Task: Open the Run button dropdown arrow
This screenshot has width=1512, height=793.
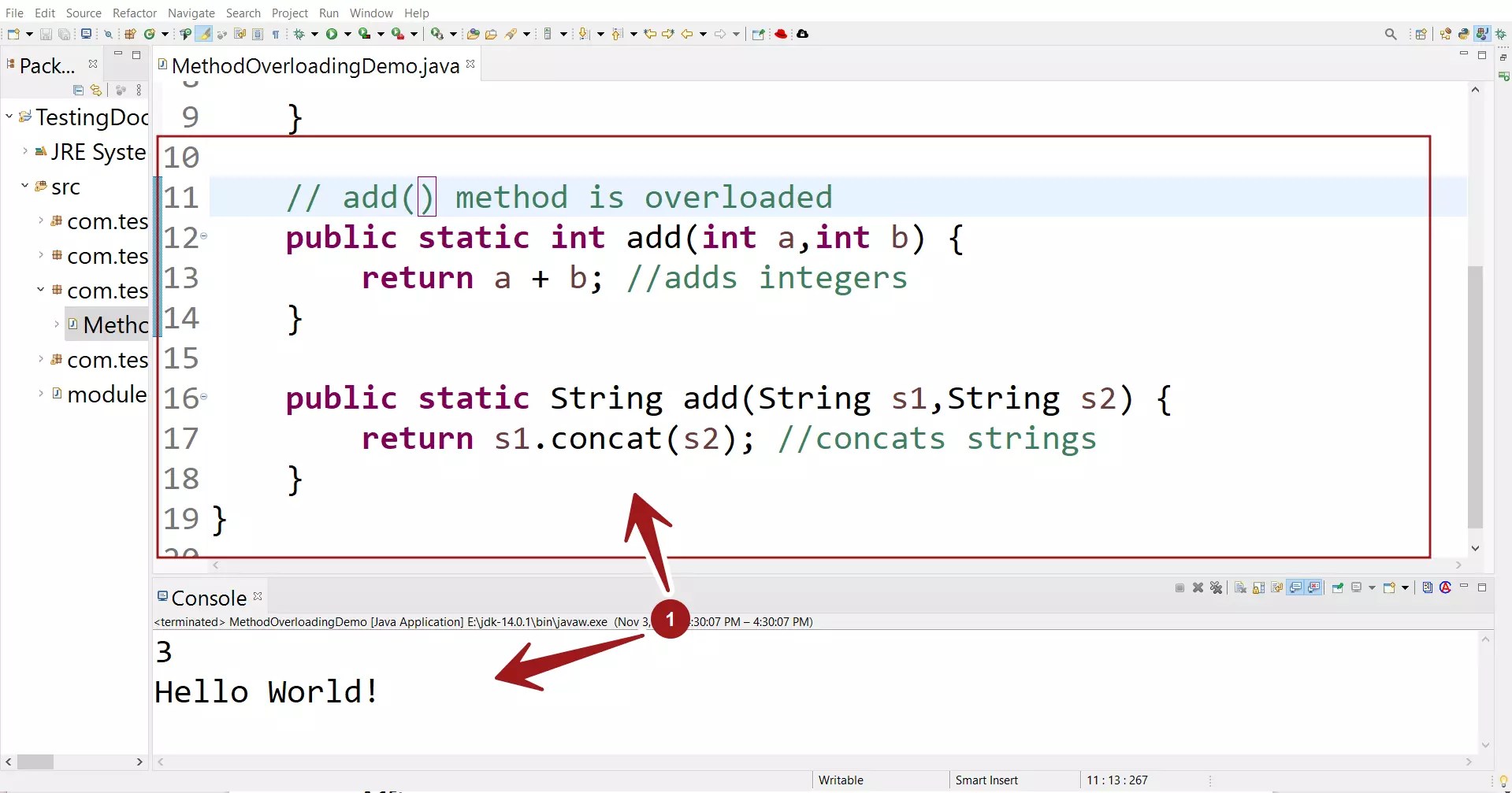Action: coord(347,34)
